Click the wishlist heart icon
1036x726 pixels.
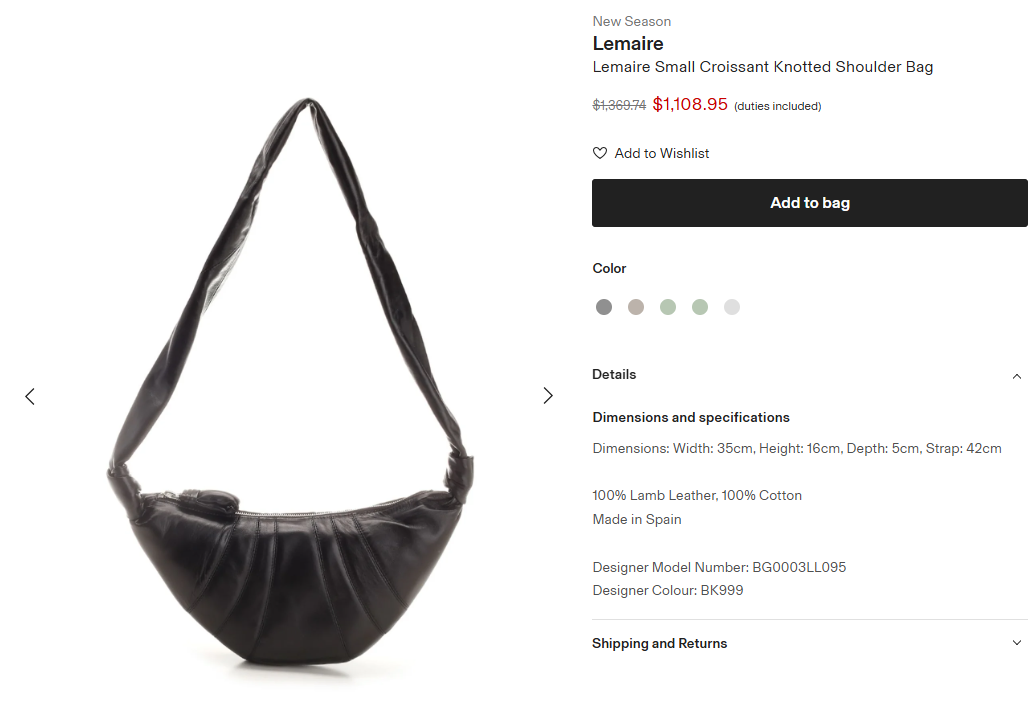tap(600, 153)
